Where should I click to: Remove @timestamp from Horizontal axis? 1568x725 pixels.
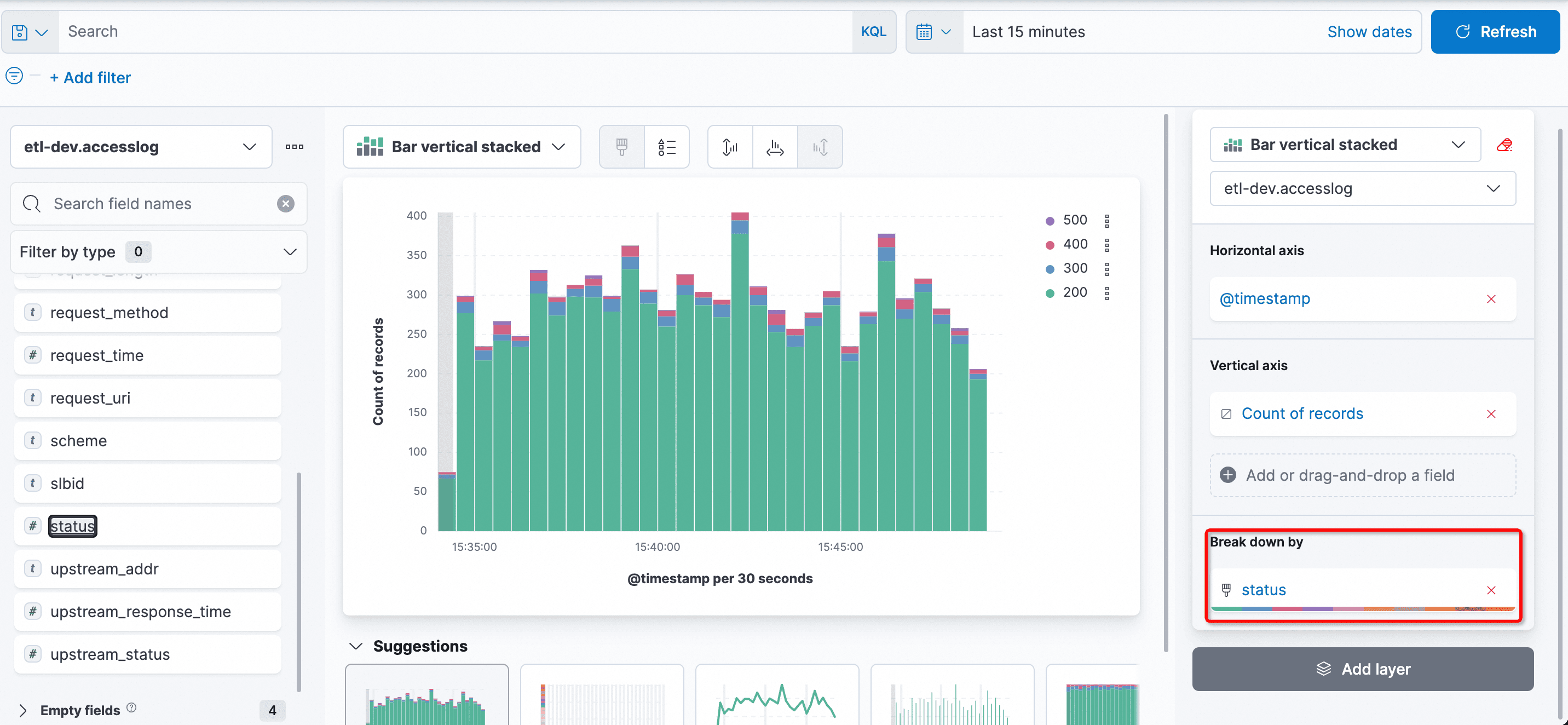pyautogui.click(x=1491, y=299)
